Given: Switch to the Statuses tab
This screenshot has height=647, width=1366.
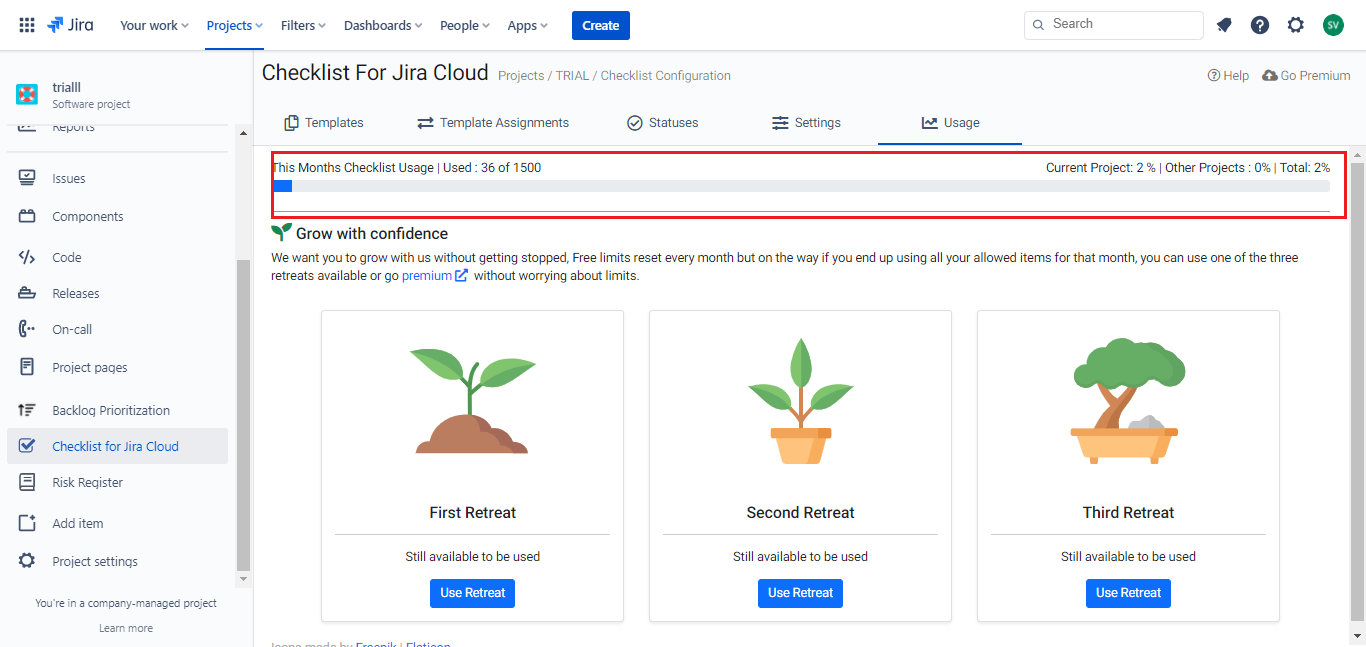Looking at the screenshot, I should pyautogui.click(x=662, y=122).
